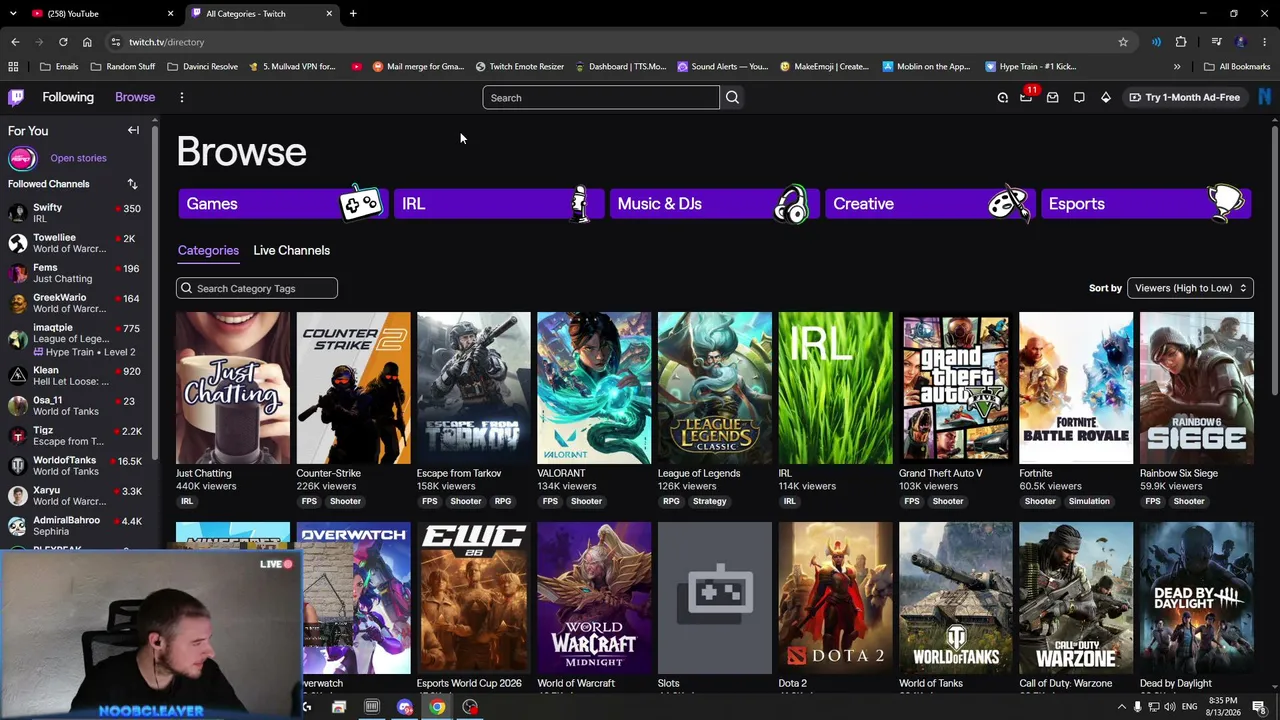Viewport: 1280px width, 720px height.
Task: Click the Try 1-Month Ad-Free button
Action: (x=1184, y=97)
